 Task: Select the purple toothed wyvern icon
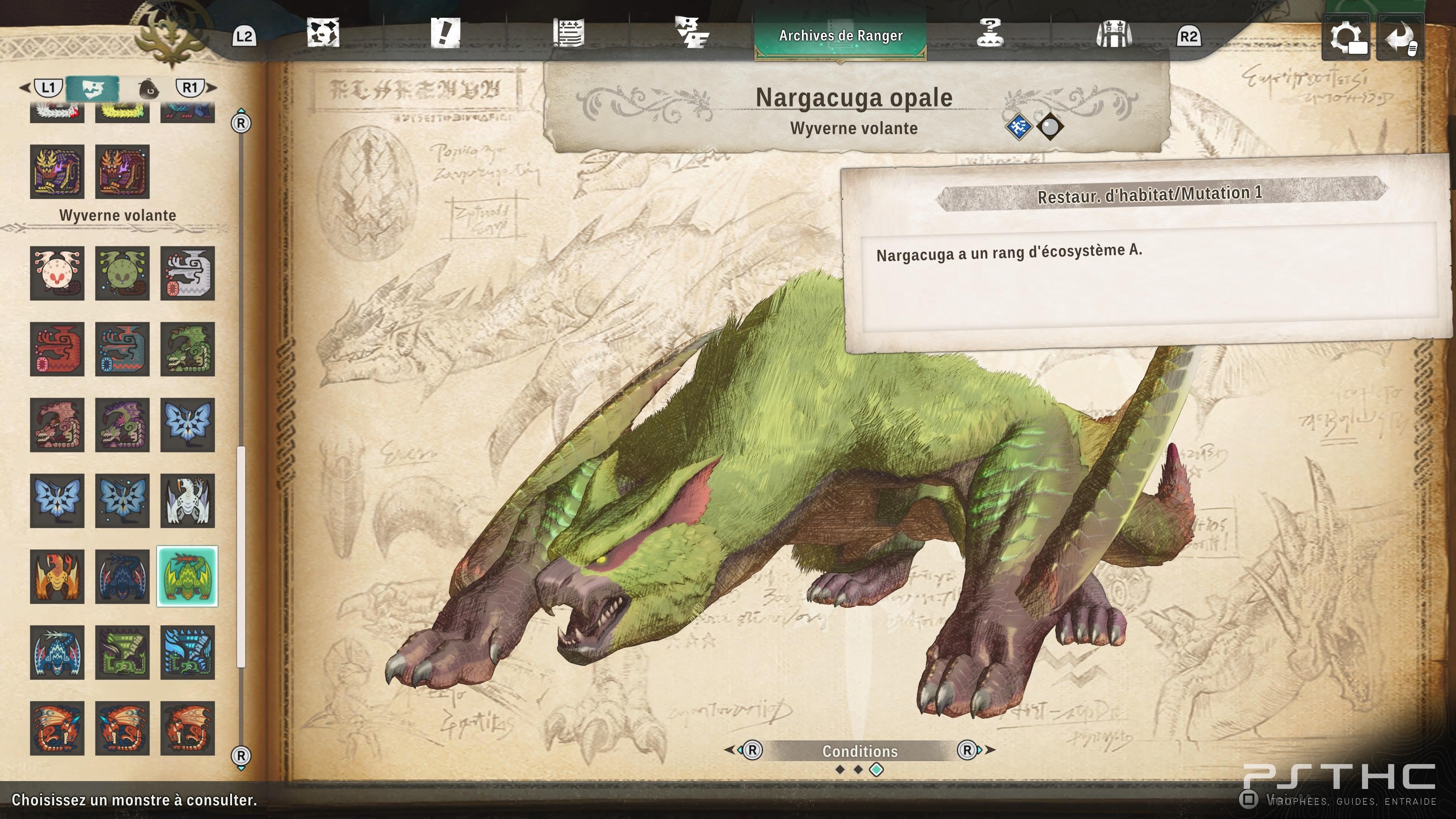tap(122, 425)
